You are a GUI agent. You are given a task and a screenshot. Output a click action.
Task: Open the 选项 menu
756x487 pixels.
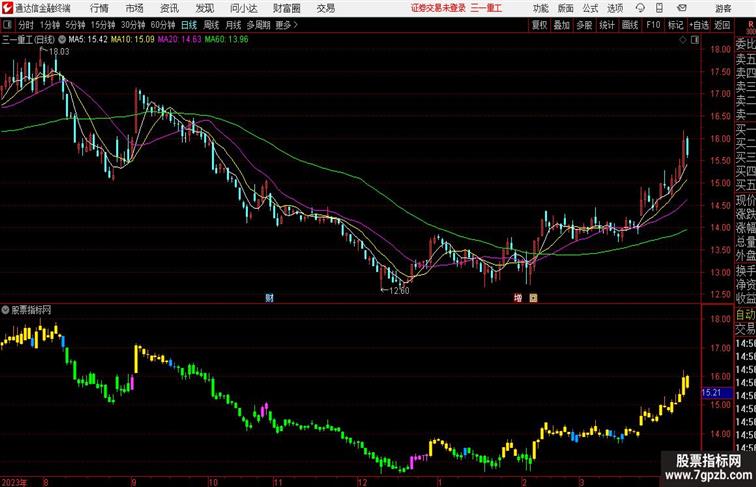615,8
